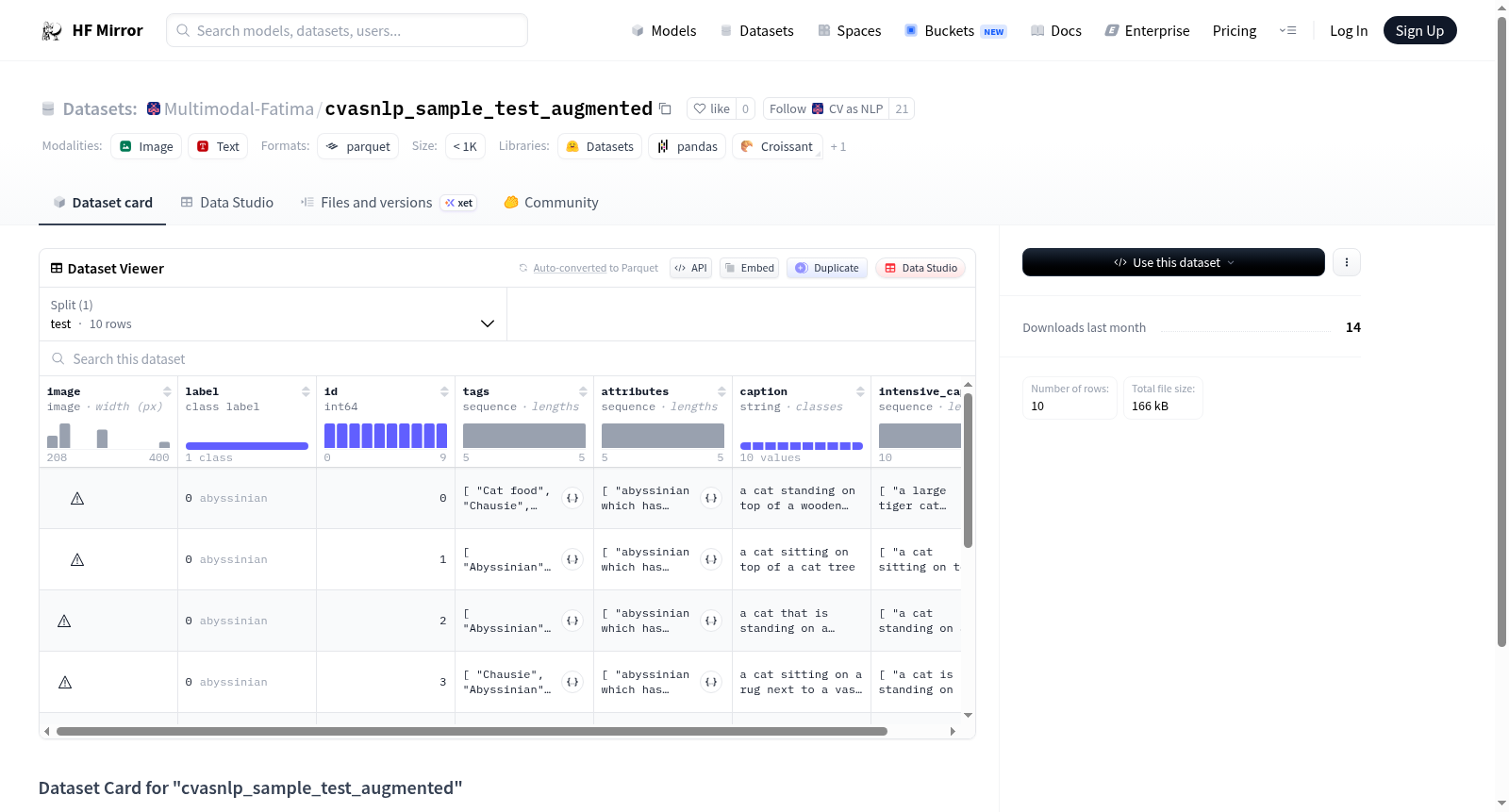Switch to the Dataset card tab
The height and width of the screenshot is (812, 1509).
[x=102, y=203]
